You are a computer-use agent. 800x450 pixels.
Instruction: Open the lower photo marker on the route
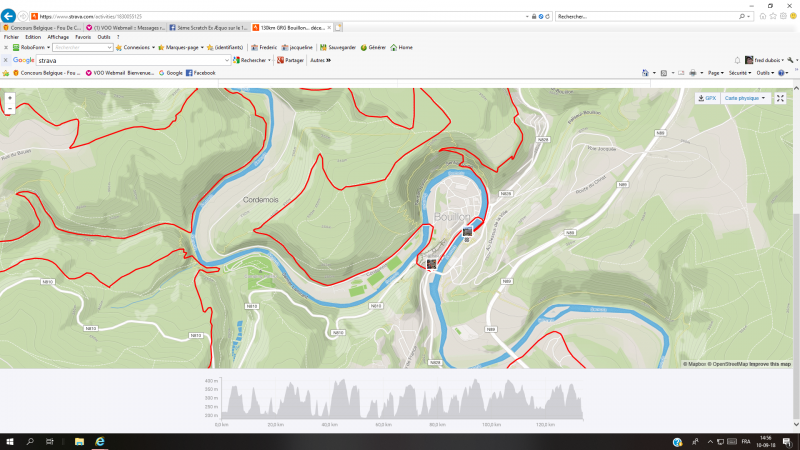(x=432, y=264)
